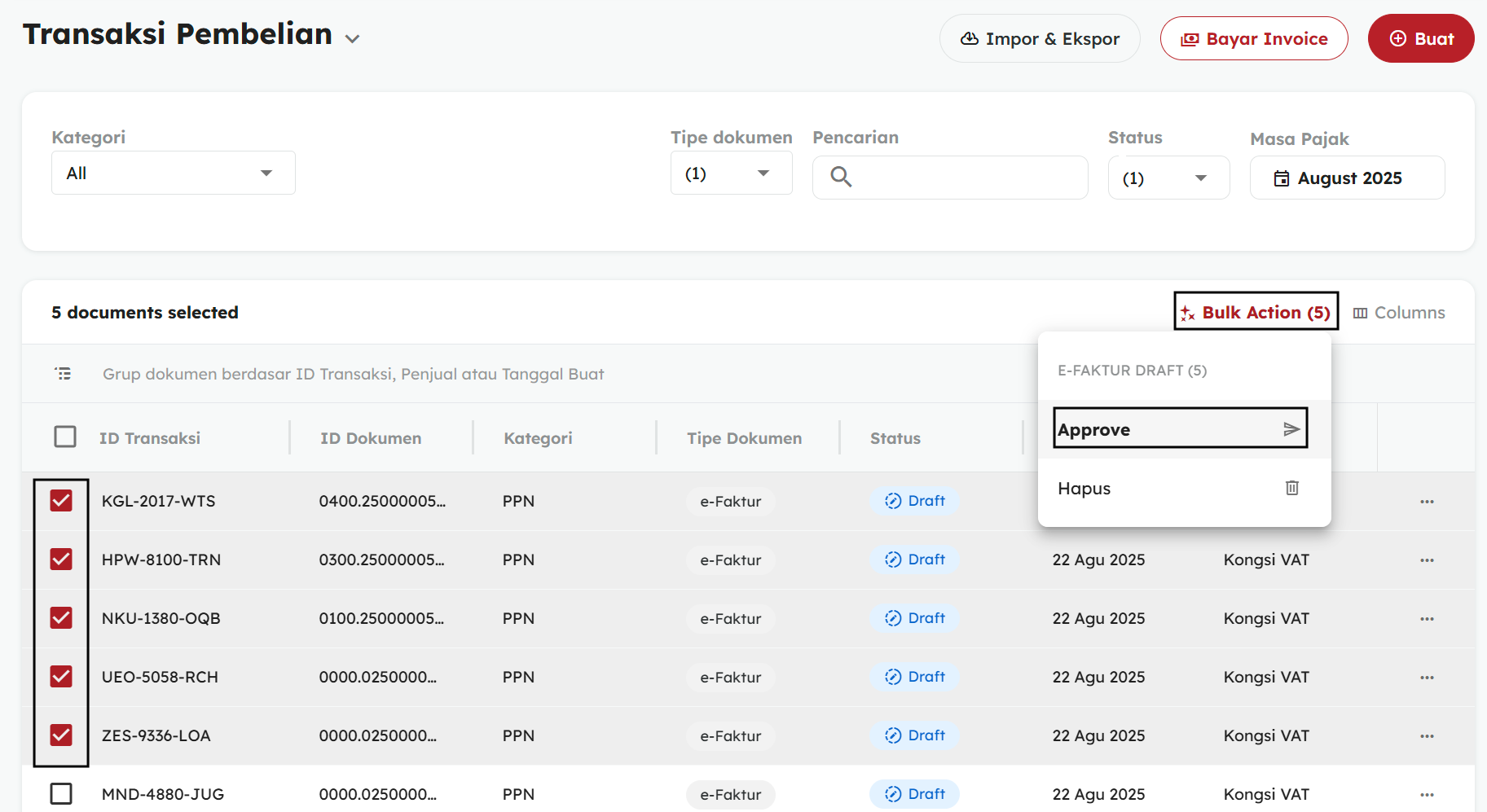1487x812 pixels.
Task: Choose Hapus in the bulk action menu
Action: coord(1184,488)
